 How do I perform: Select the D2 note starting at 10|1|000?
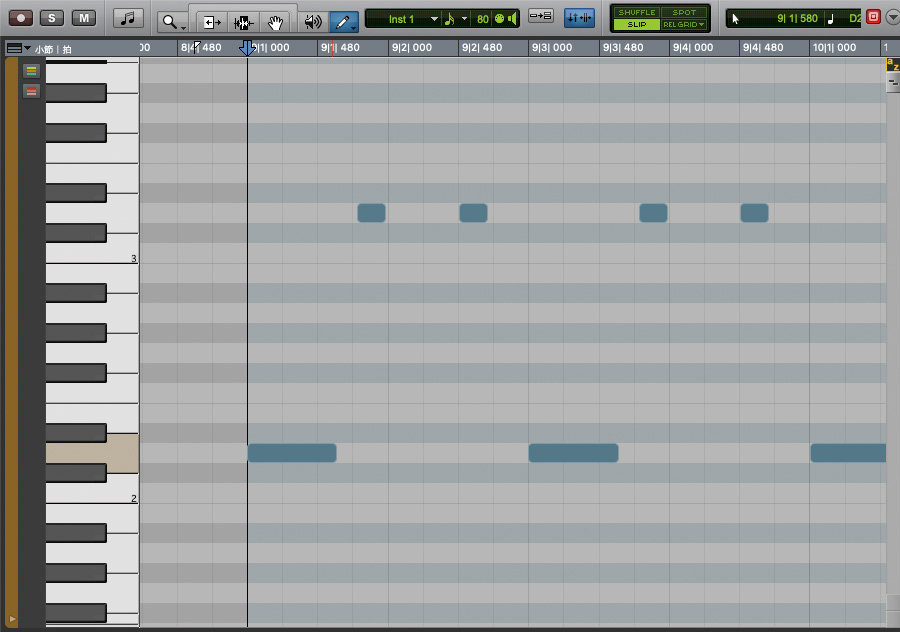[848, 453]
